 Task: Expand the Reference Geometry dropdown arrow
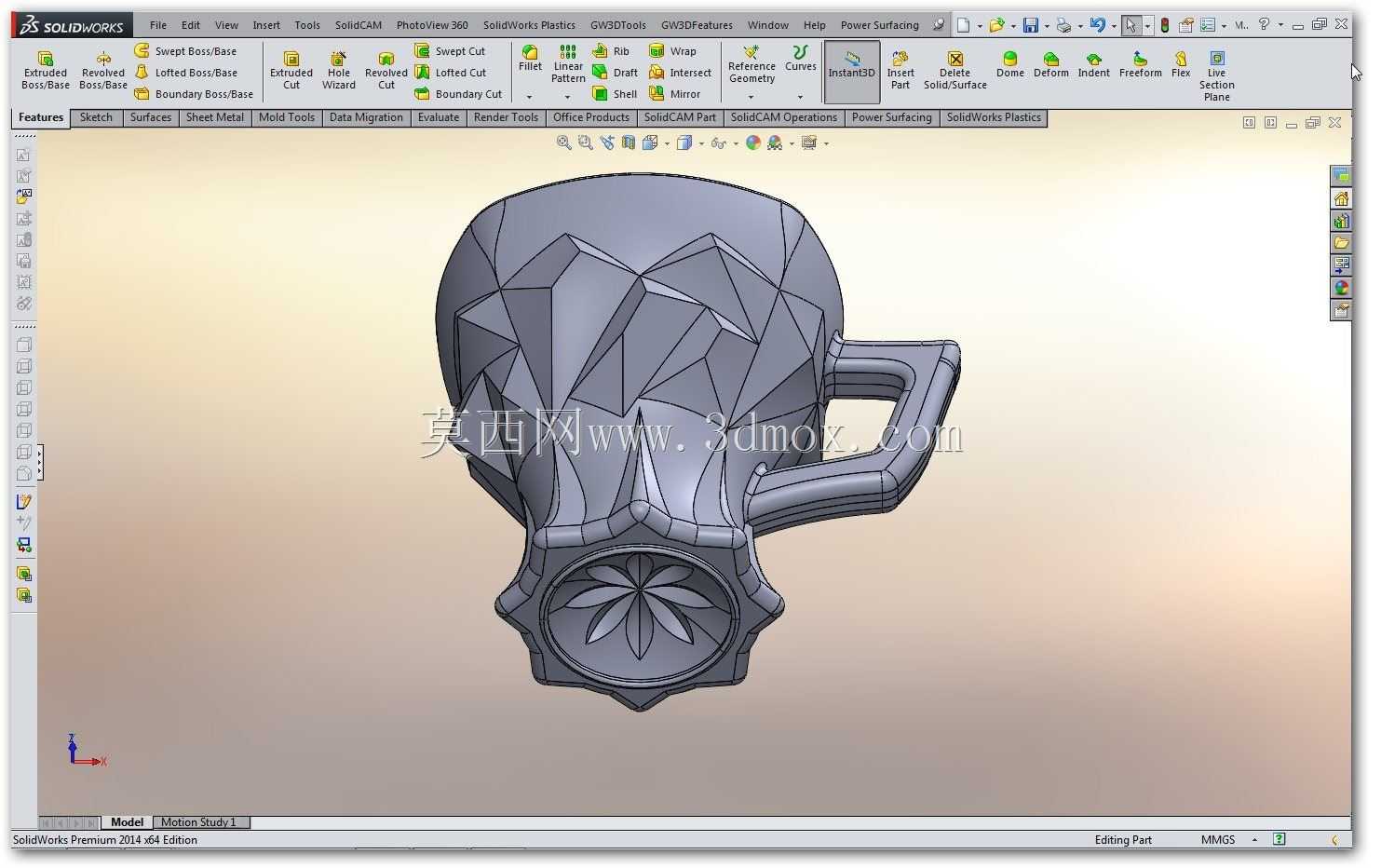click(751, 97)
